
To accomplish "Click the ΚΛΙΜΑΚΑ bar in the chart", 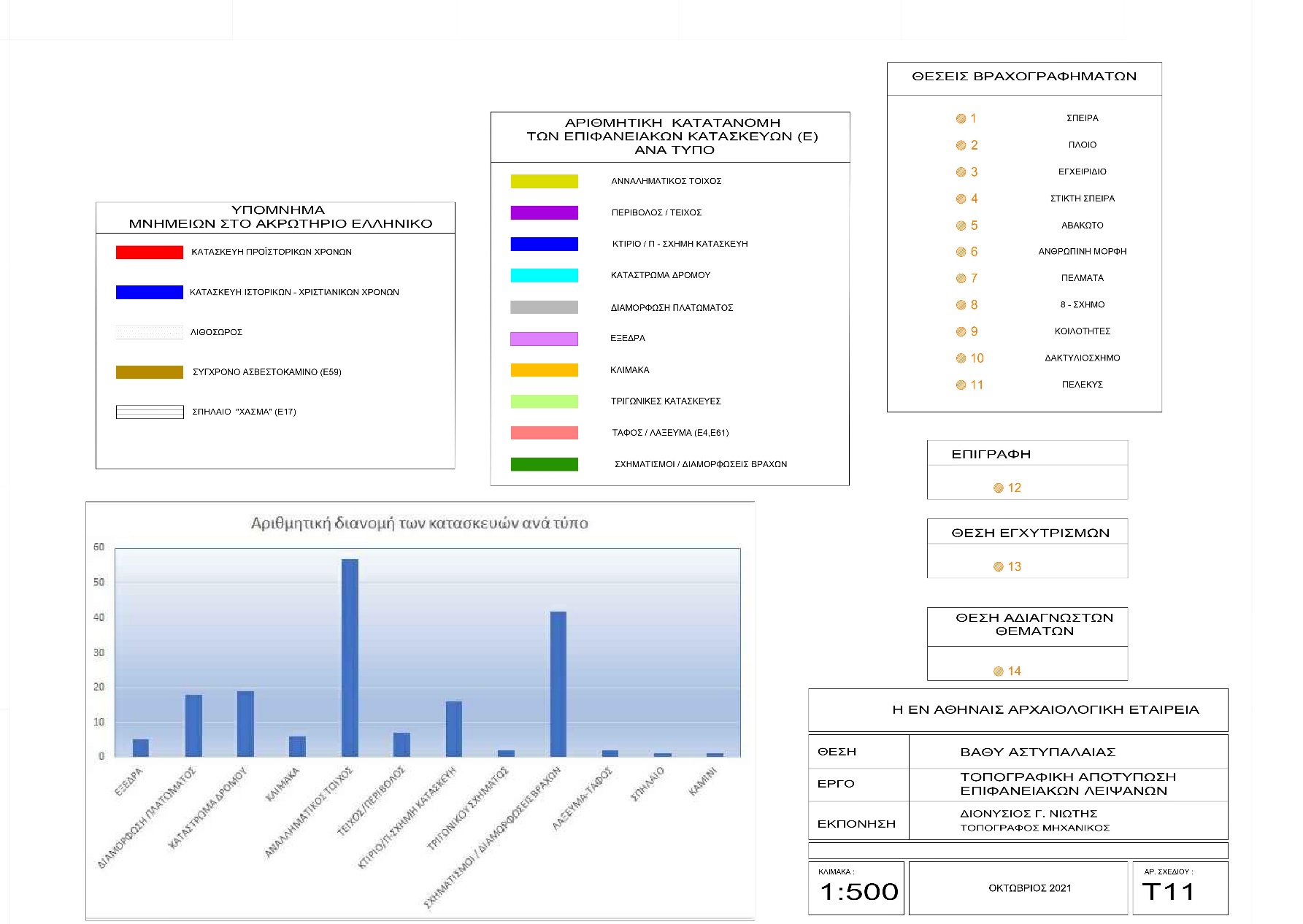I will [297, 747].
